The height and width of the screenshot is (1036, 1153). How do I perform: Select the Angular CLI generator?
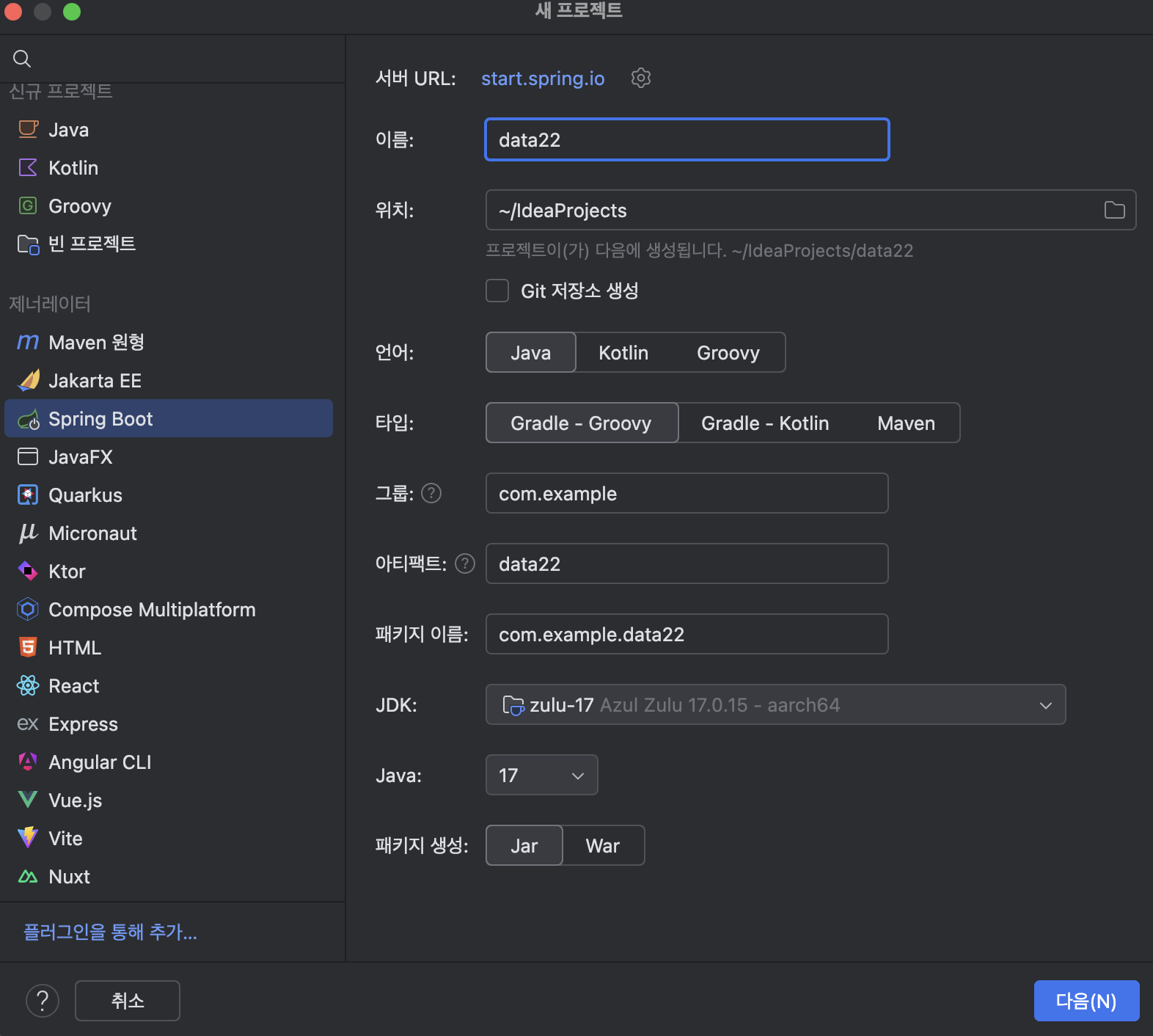(169, 762)
